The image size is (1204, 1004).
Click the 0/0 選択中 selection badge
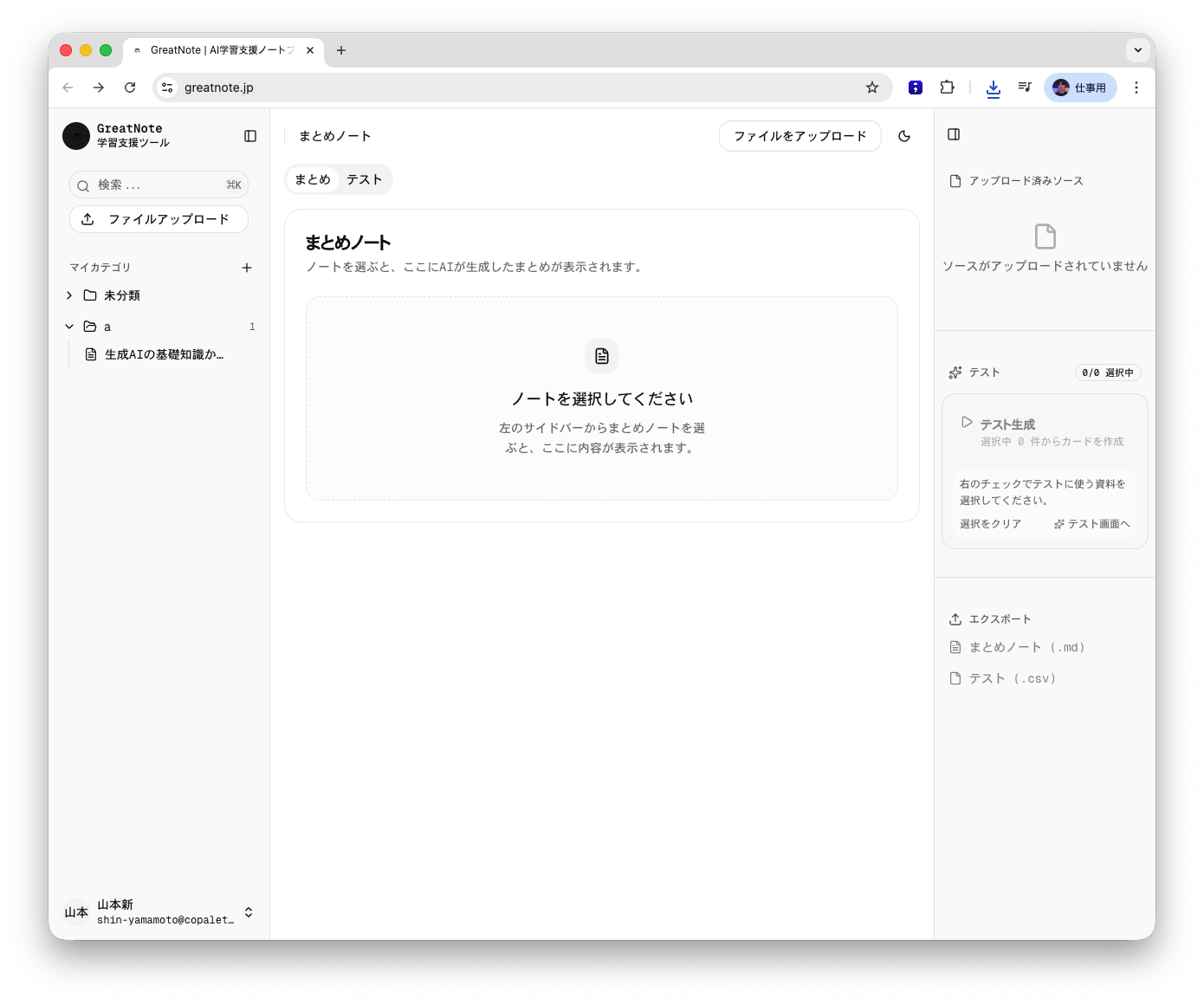point(1108,372)
